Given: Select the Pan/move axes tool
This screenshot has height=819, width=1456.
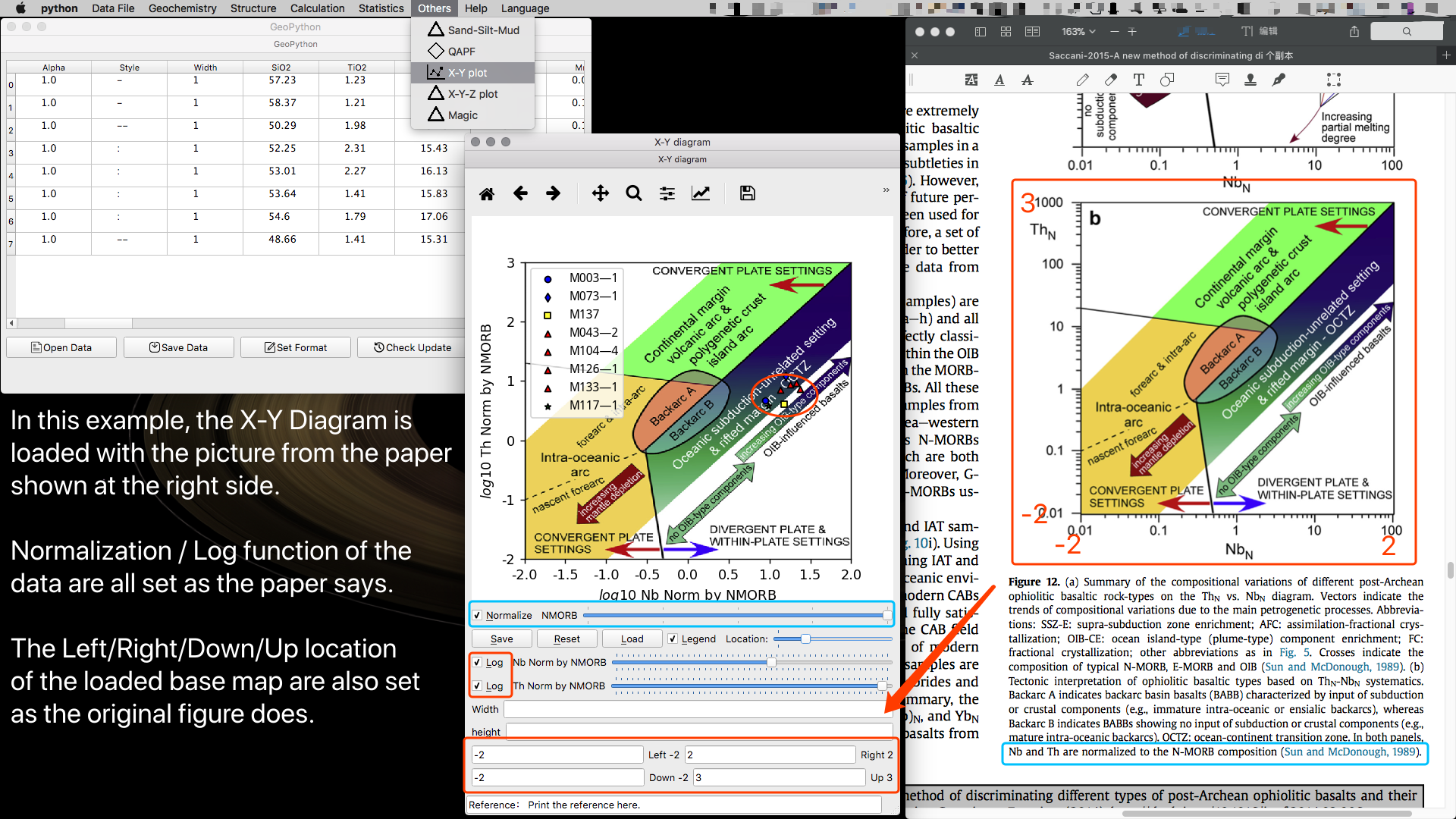Looking at the screenshot, I should 600,193.
